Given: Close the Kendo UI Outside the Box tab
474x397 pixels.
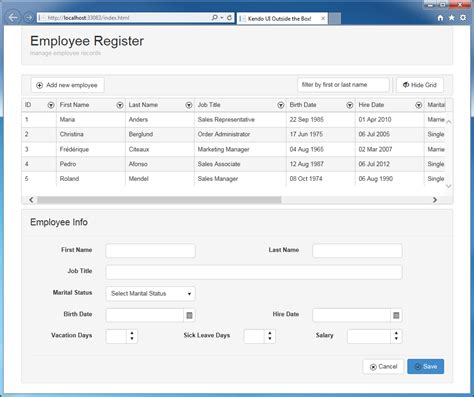Looking at the screenshot, I should [x=323, y=18].
